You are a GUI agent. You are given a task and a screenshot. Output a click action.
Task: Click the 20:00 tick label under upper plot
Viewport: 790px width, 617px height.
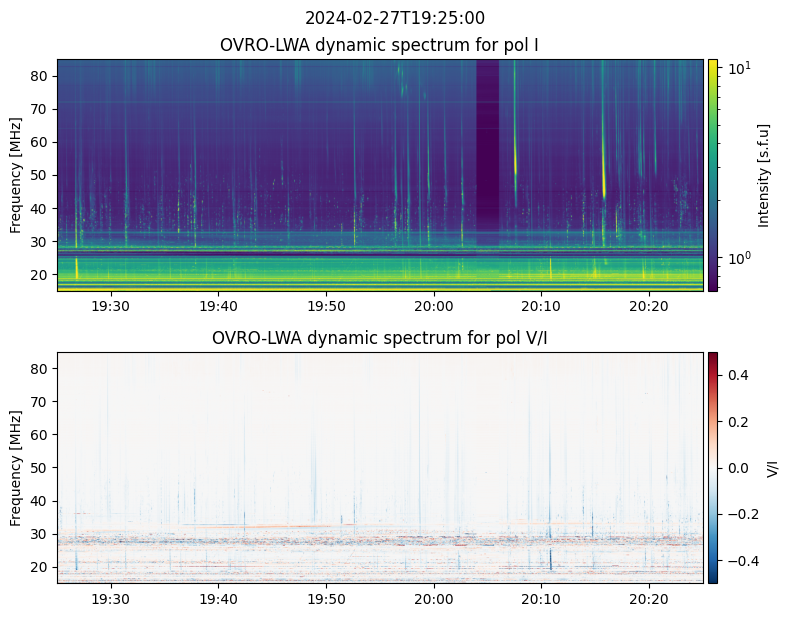tap(434, 306)
